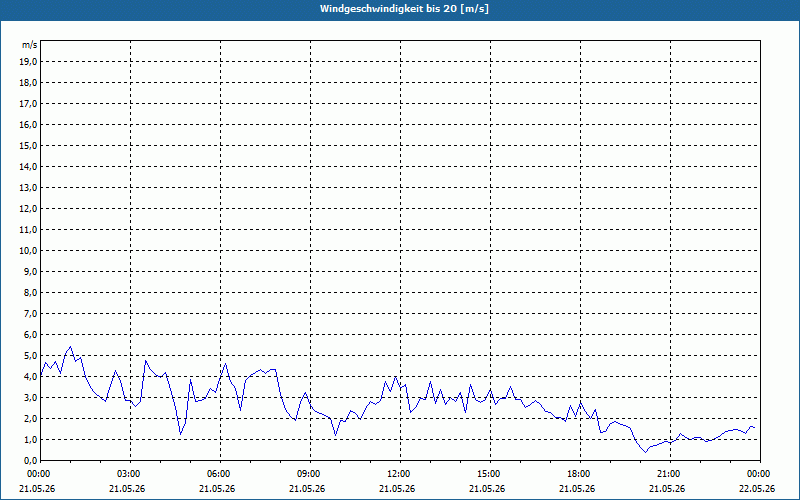
Task: Select the '11,0' y-axis label
Action: 28,230
